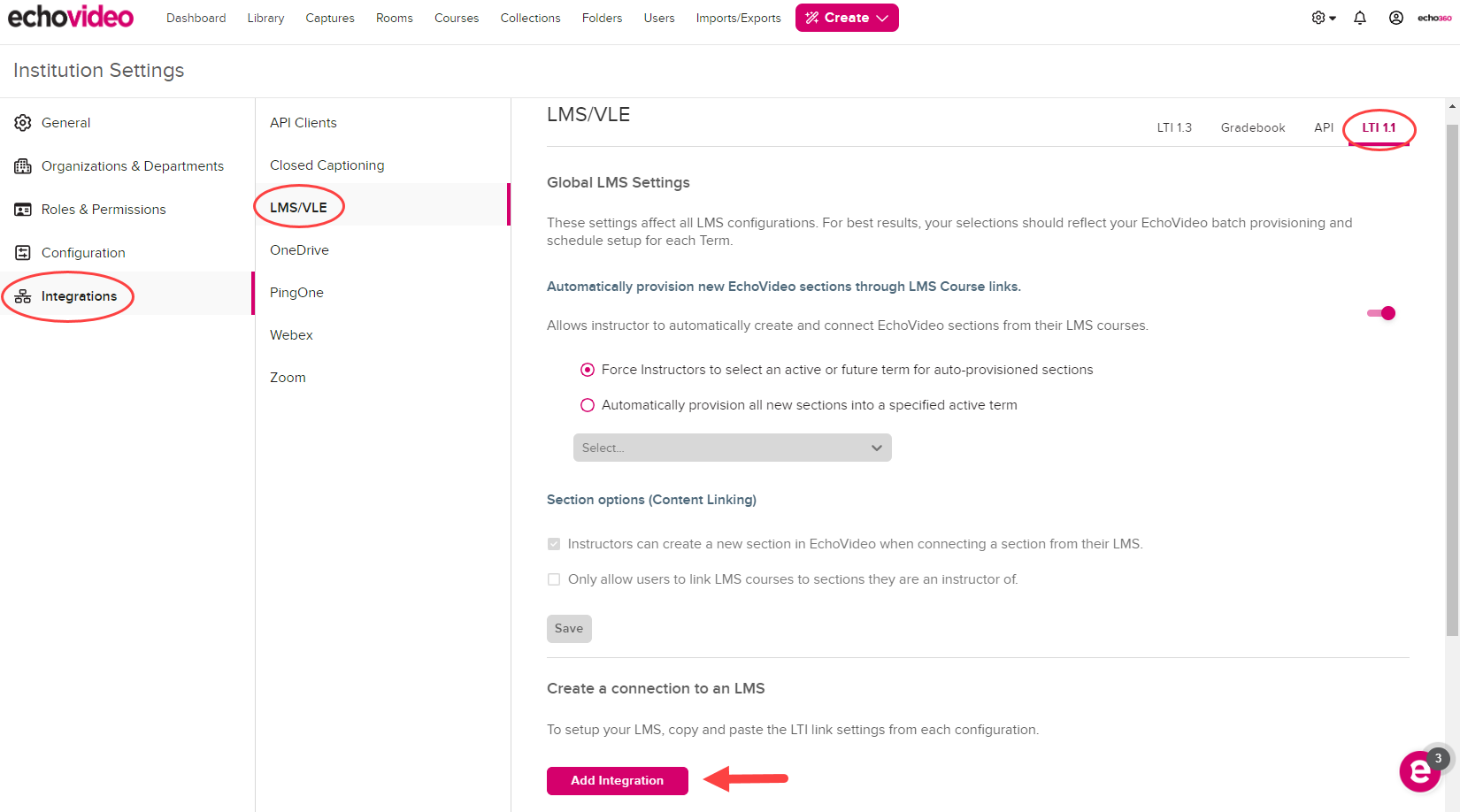Expand the Create button chevron
Image resolution: width=1460 pixels, height=812 pixels.
882,18
